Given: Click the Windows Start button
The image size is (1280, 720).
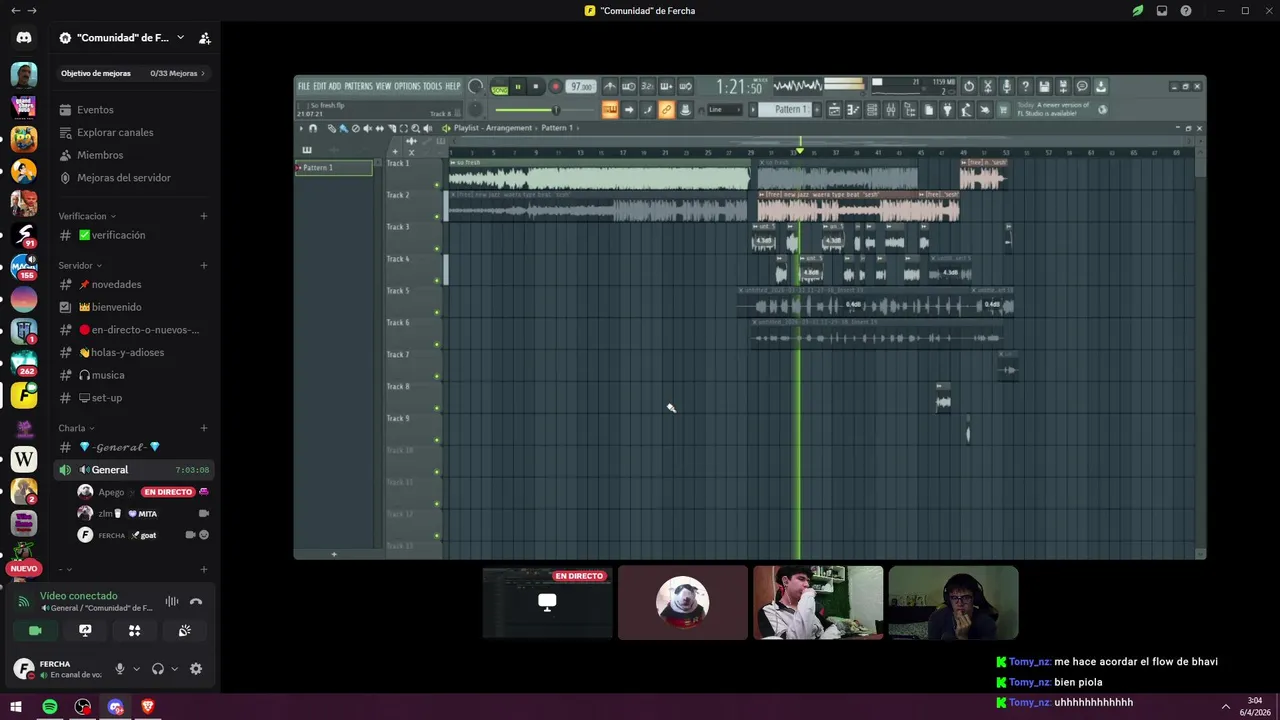Looking at the screenshot, I should coord(16,707).
